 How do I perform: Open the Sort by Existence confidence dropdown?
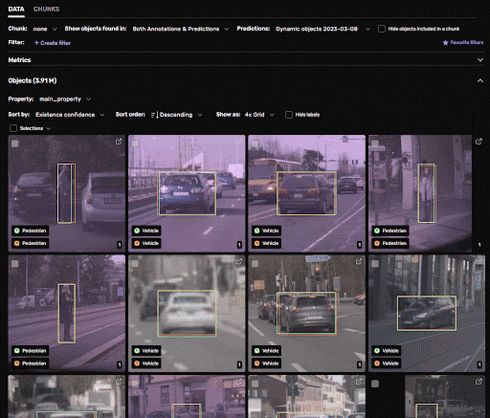(x=70, y=115)
